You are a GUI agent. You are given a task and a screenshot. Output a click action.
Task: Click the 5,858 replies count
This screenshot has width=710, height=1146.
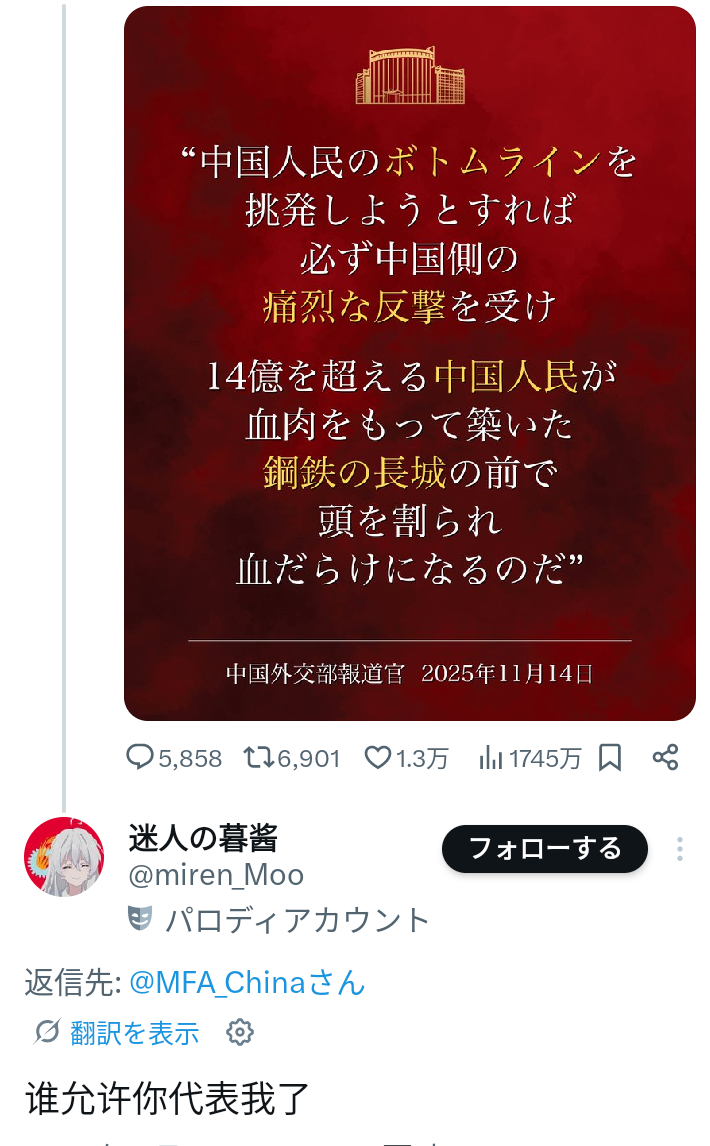click(190, 759)
